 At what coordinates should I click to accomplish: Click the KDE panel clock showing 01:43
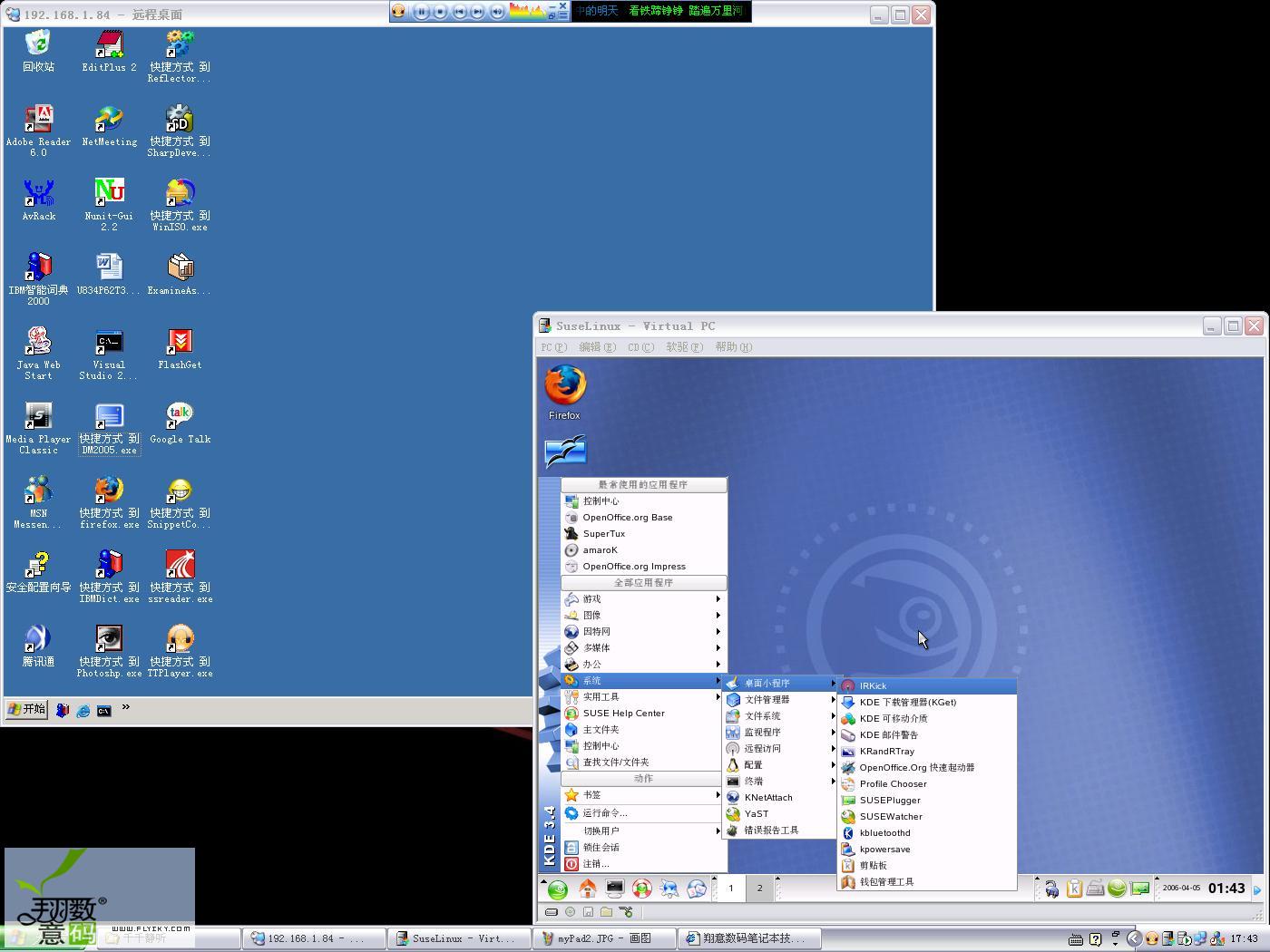pos(1226,889)
